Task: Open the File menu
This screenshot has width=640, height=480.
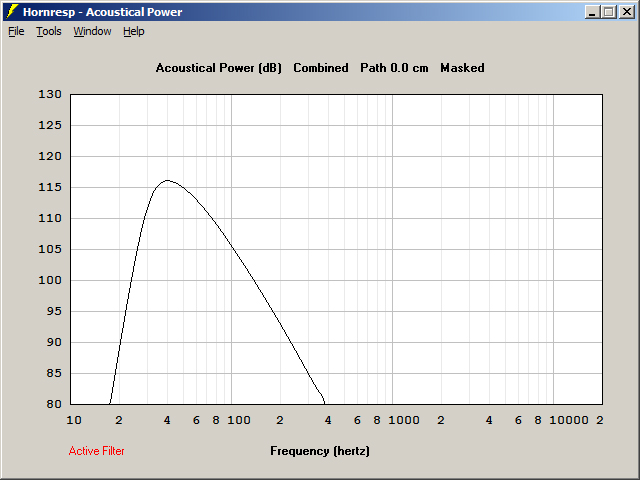Action: click(x=16, y=31)
